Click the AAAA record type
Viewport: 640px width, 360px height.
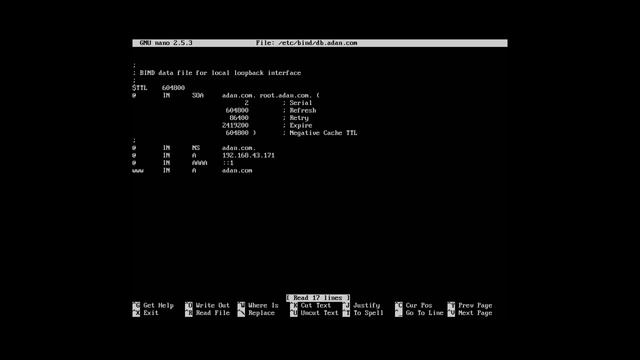(200, 163)
